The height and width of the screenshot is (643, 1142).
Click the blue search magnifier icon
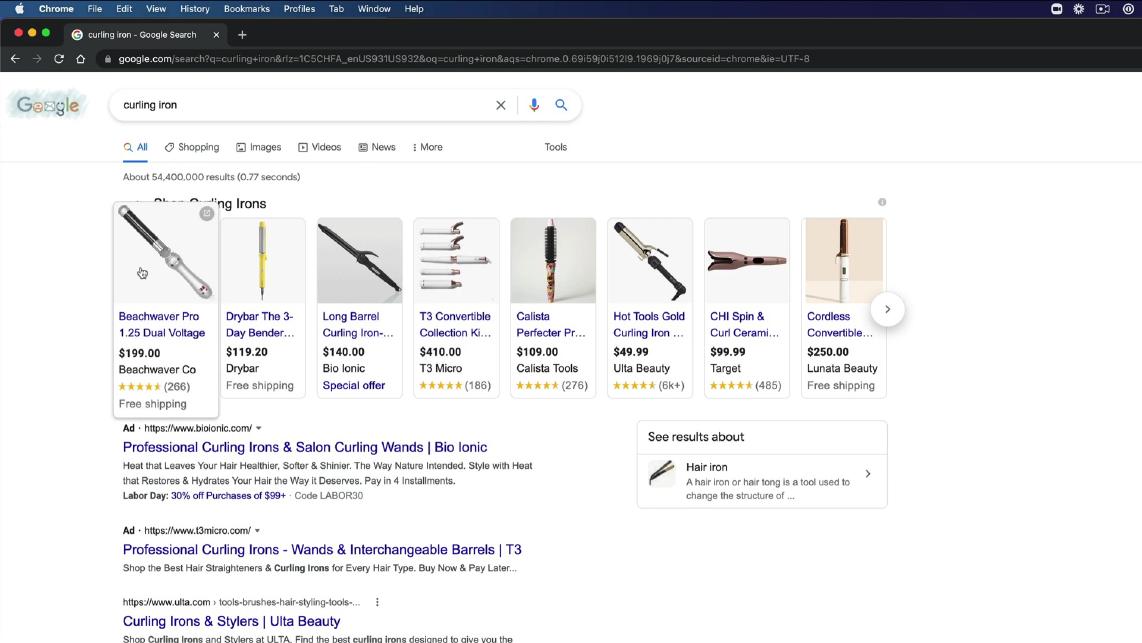(x=561, y=105)
